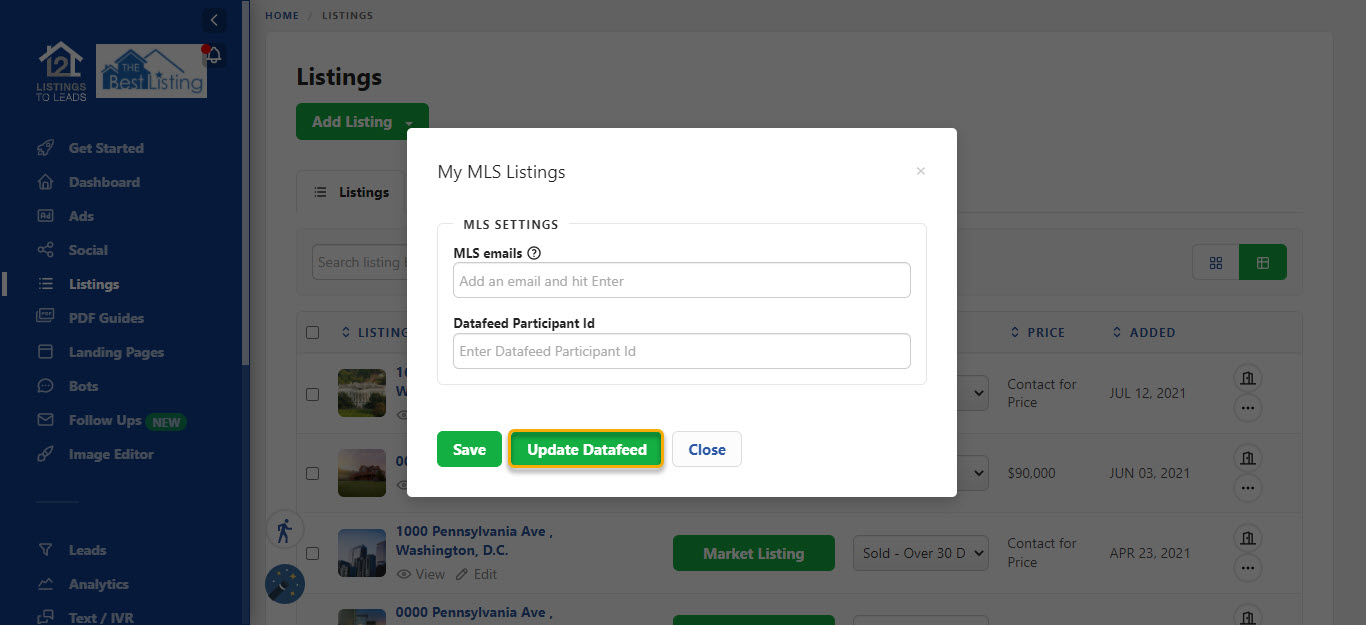Open status dropdown for JUL 12, 2021 listing
Viewport: 1366px width, 625px height.
(x=972, y=393)
